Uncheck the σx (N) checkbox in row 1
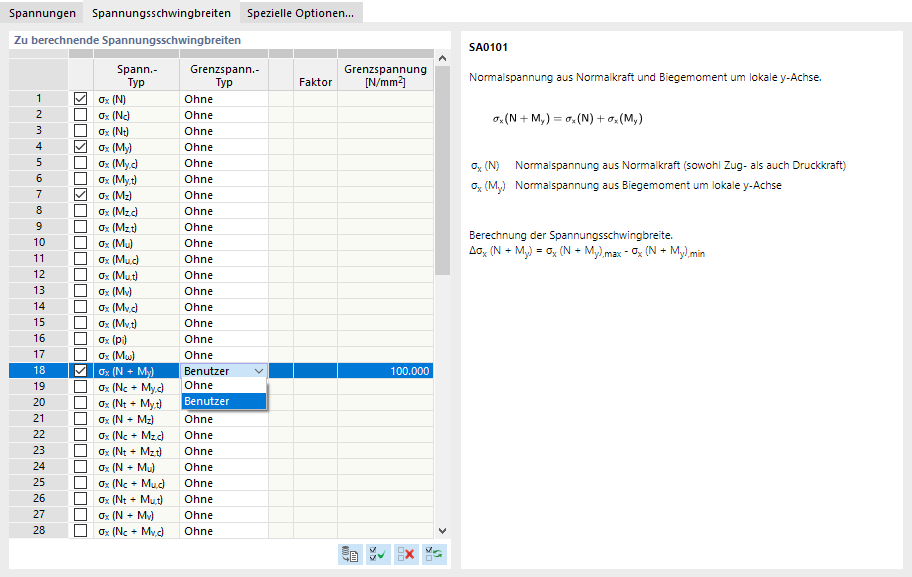This screenshot has height=577, width=912. coord(81,99)
